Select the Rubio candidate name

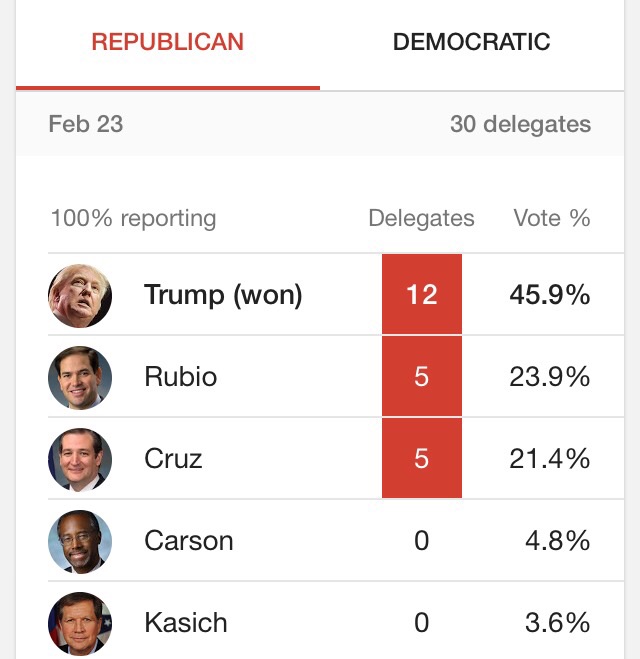[180, 377]
